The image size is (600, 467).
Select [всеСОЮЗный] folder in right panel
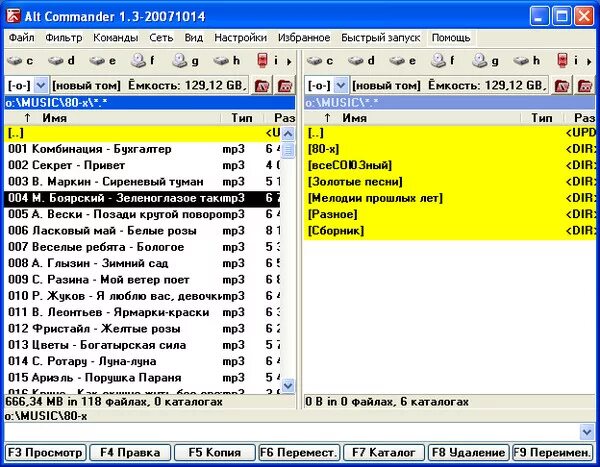pos(450,165)
